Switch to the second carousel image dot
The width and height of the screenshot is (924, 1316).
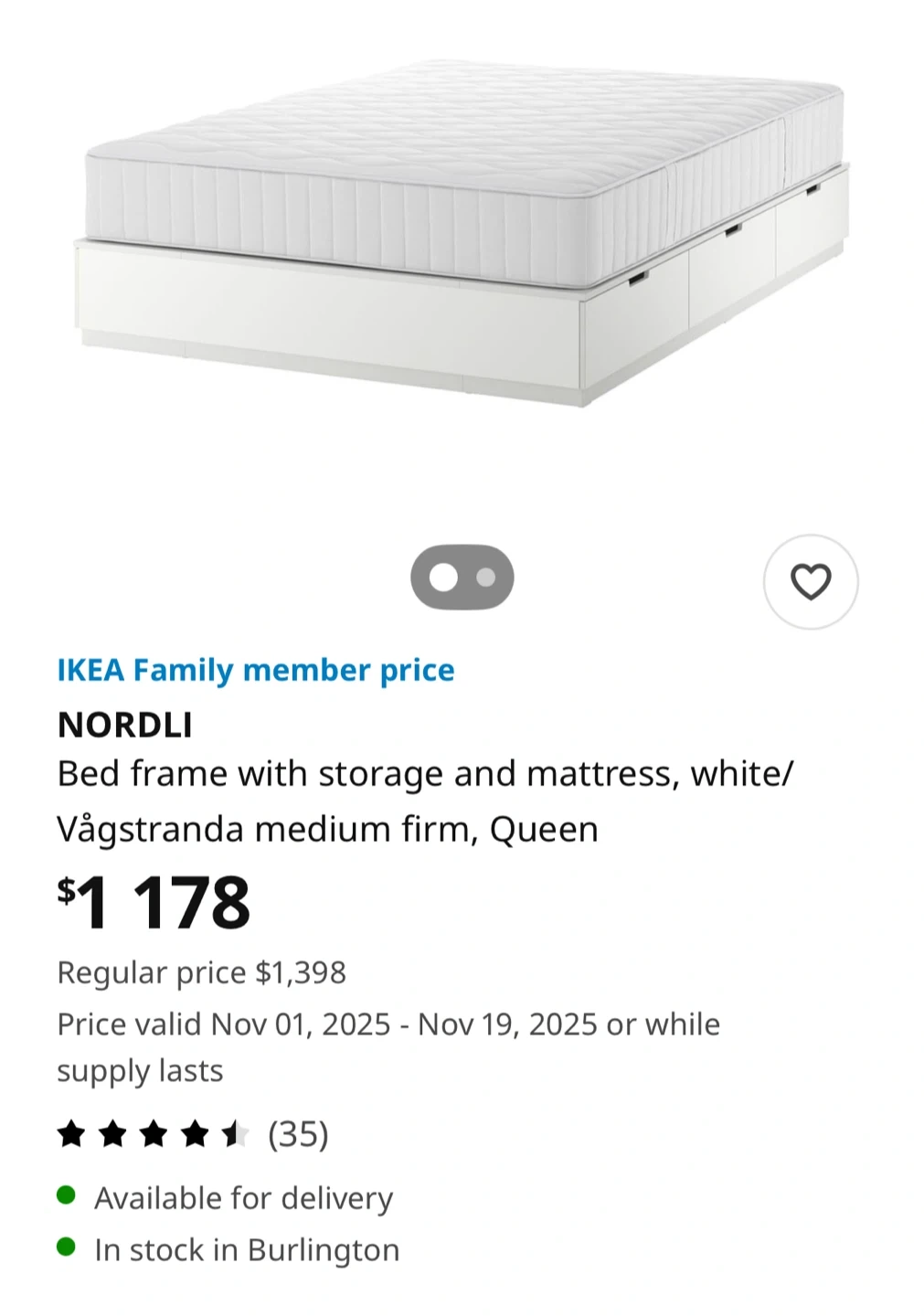486,578
